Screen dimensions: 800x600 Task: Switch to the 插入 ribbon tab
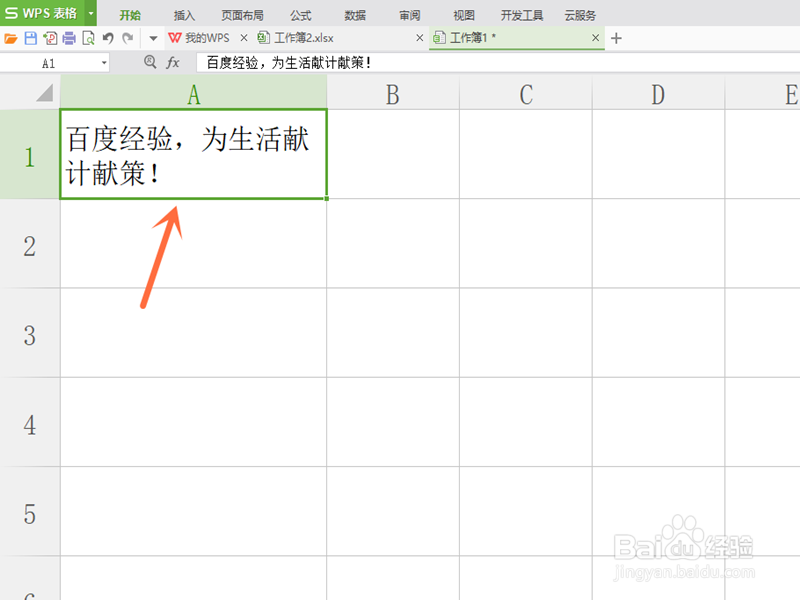pyautogui.click(x=185, y=14)
